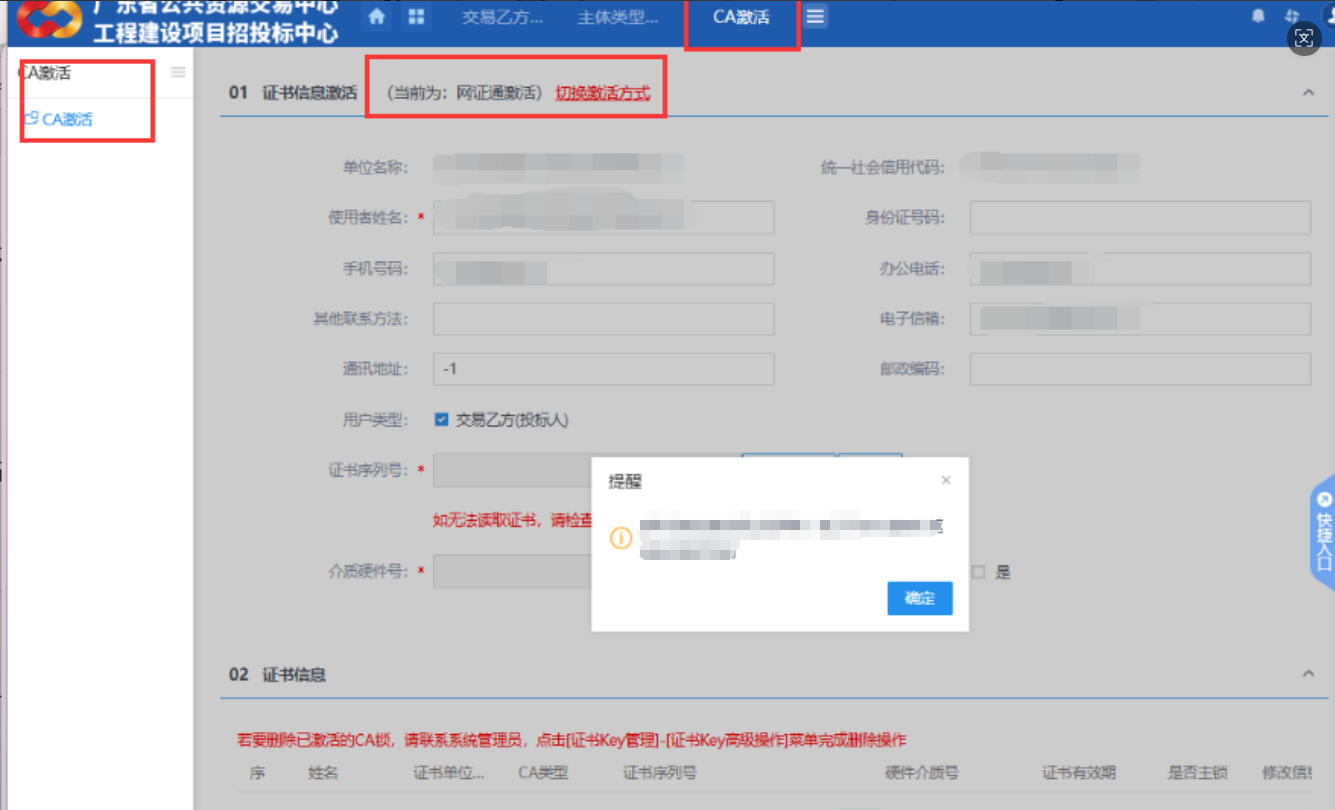Image resolution: width=1335 pixels, height=810 pixels.
Task: Collapse the 01 证书信息激活 section
Action: [1308, 93]
